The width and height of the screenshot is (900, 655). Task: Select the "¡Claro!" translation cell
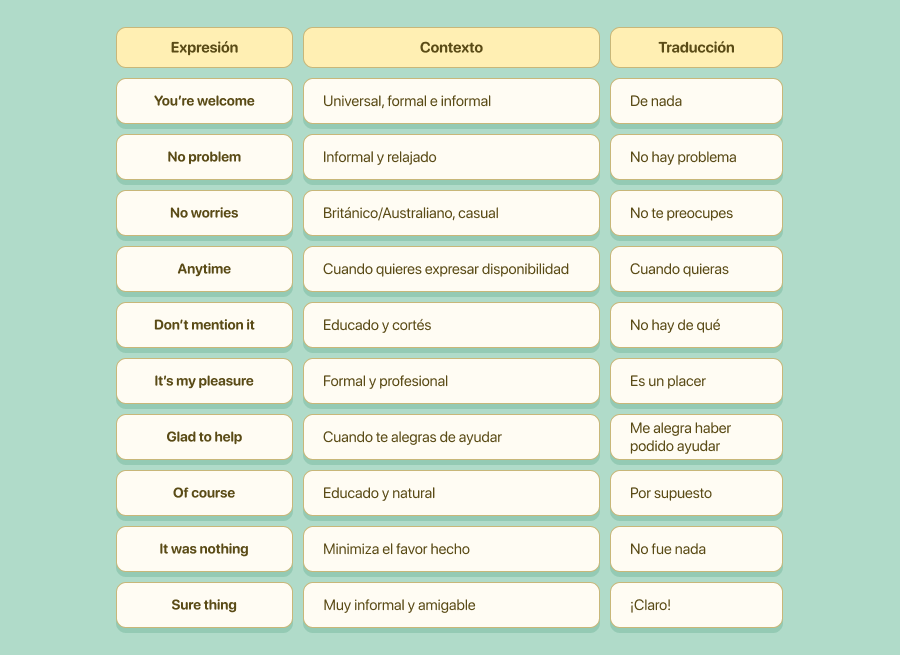point(696,605)
